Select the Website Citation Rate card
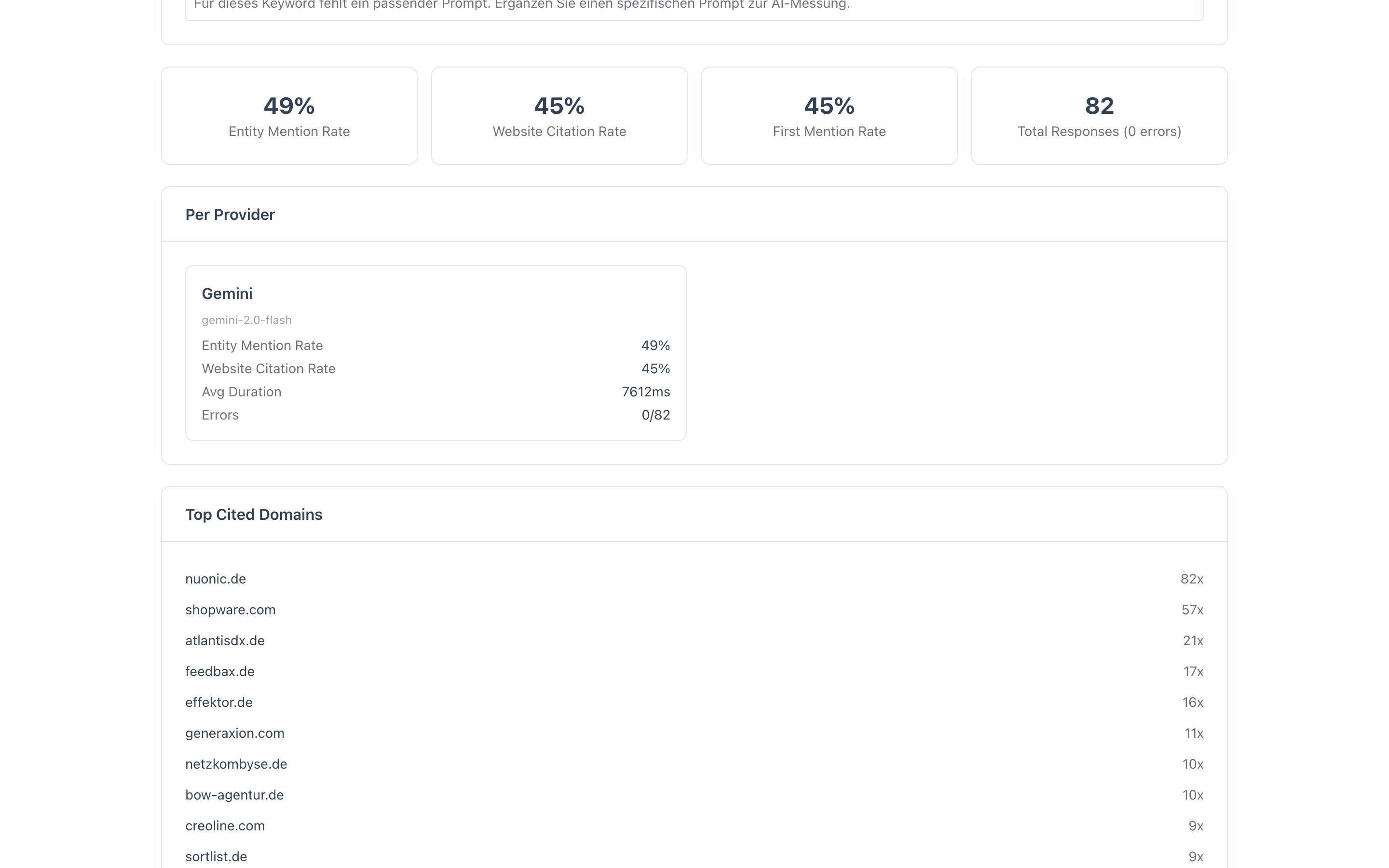 click(x=558, y=115)
